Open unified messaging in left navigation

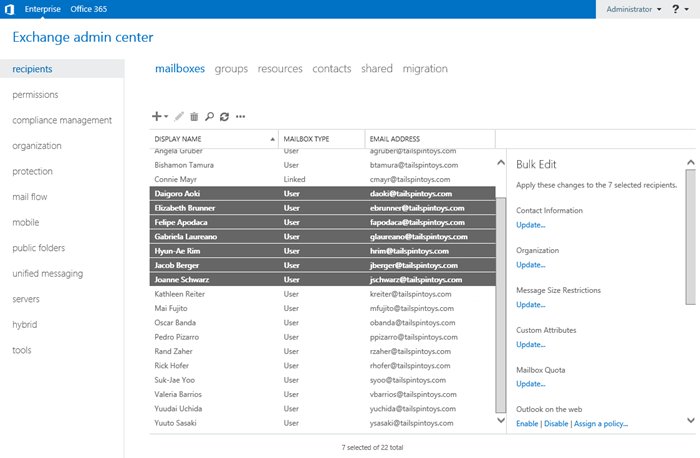(47, 273)
